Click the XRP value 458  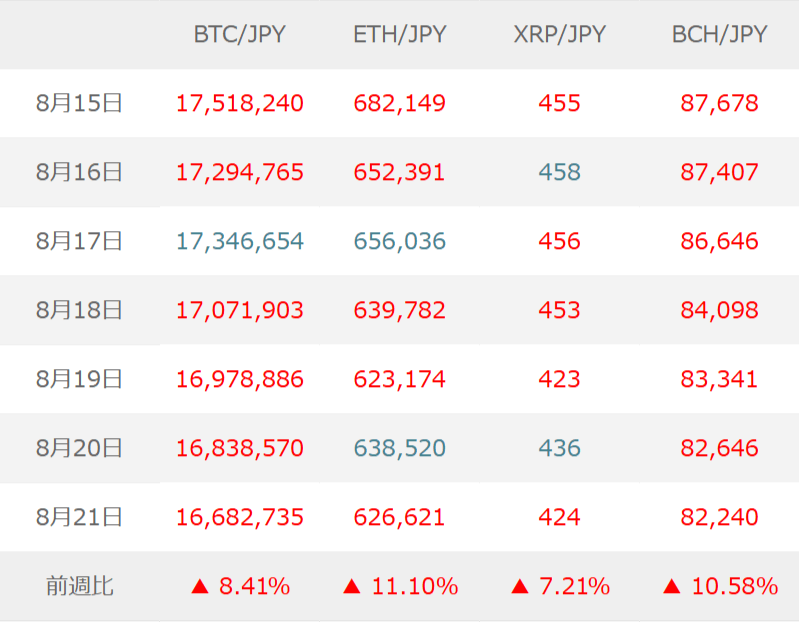coord(559,172)
